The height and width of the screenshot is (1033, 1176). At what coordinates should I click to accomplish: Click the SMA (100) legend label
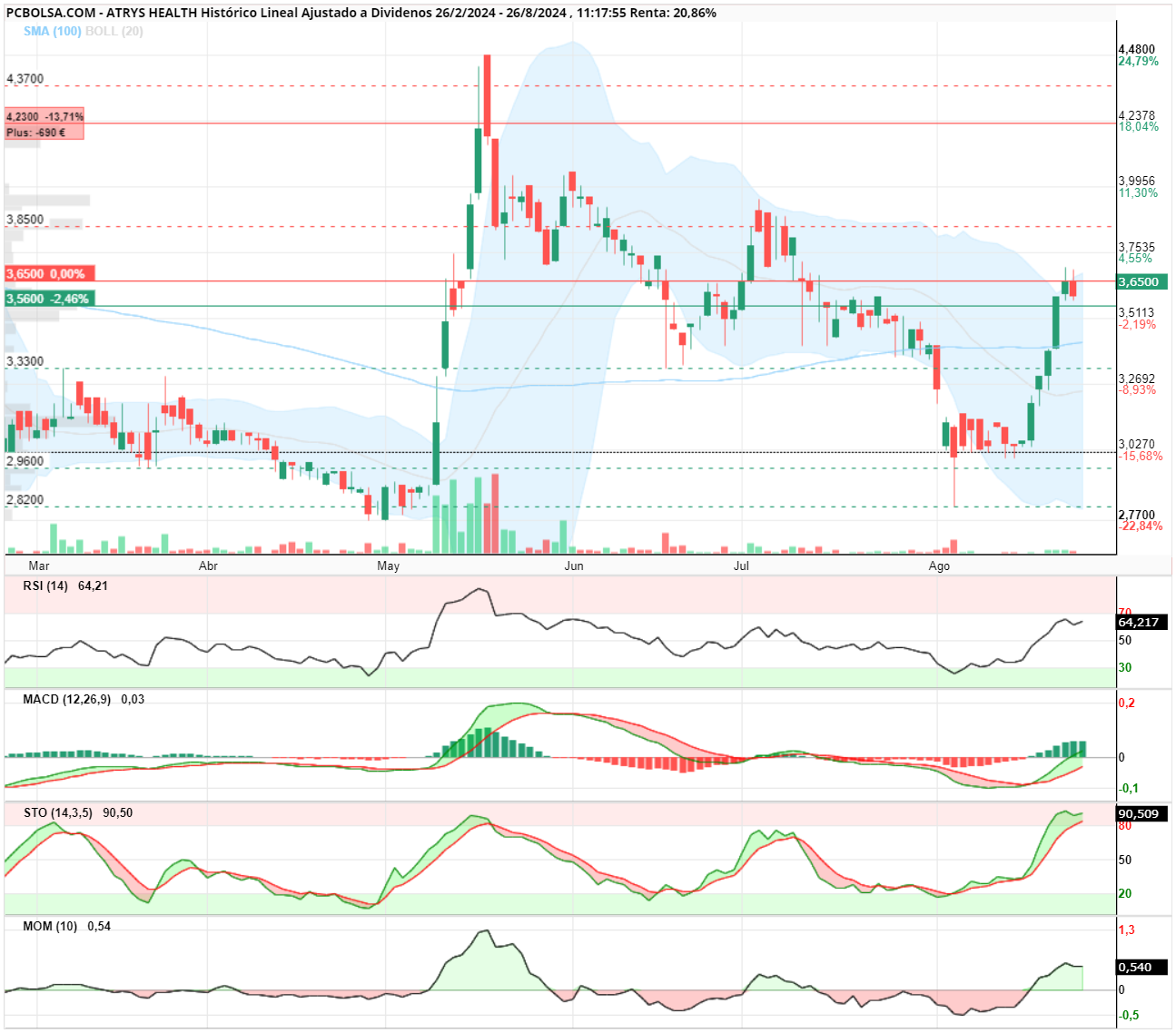[x=52, y=31]
